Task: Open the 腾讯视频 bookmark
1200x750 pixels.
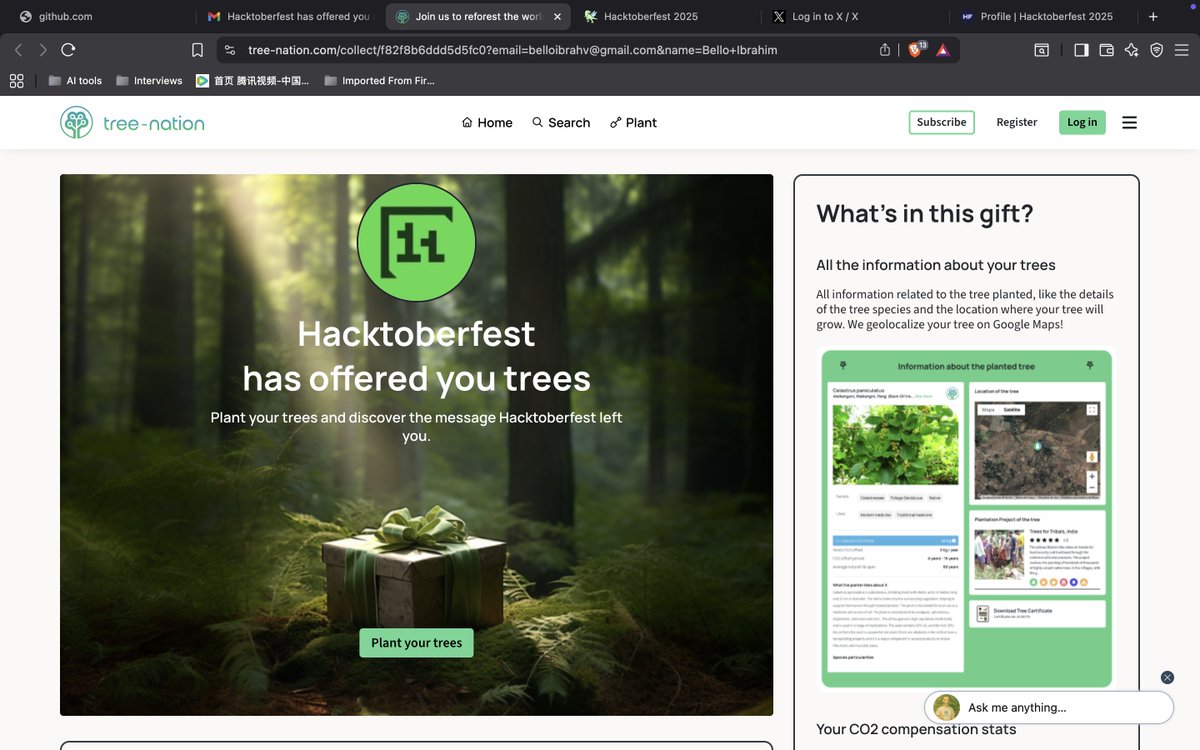Action: click(252, 81)
